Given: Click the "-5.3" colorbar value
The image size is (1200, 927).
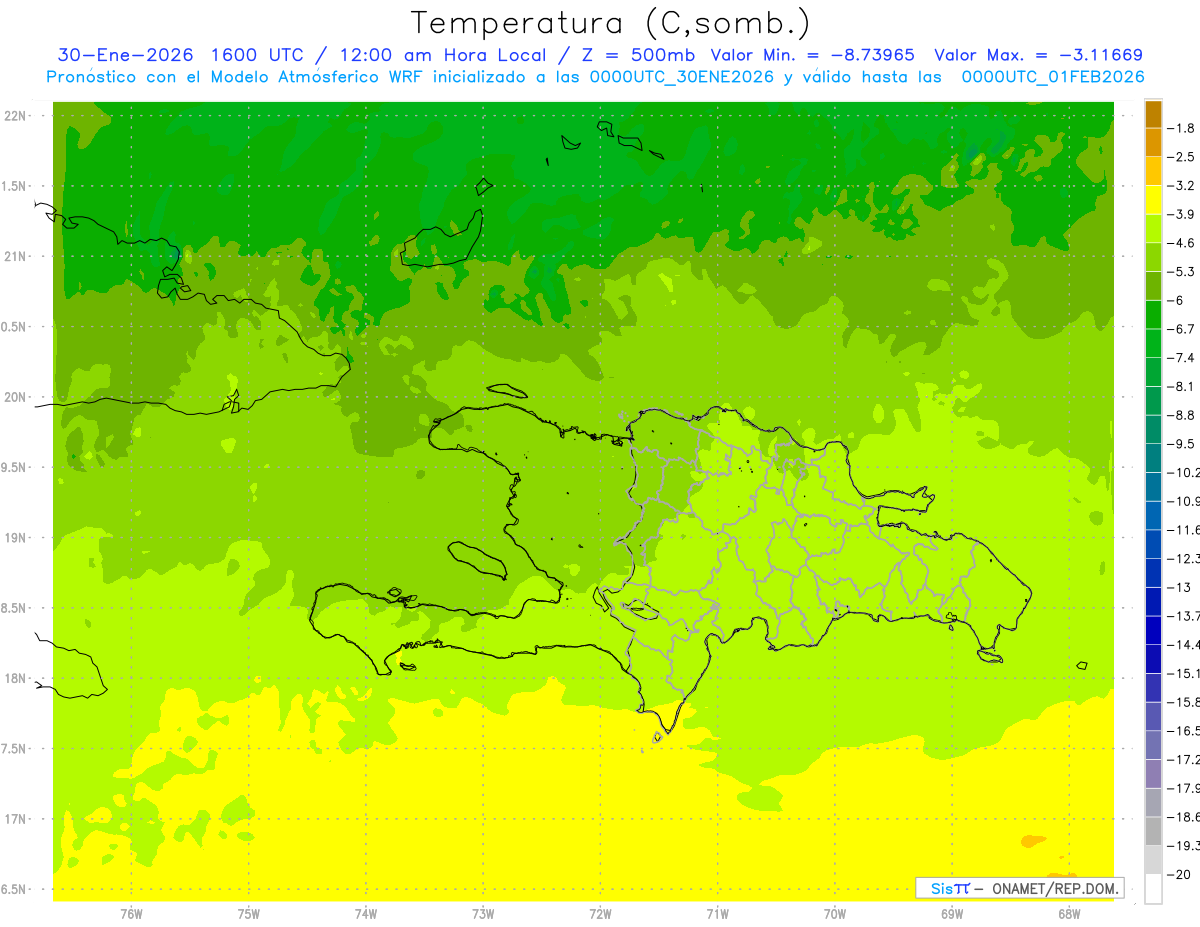Looking at the screenshot, I should [x=1181, y=272].
